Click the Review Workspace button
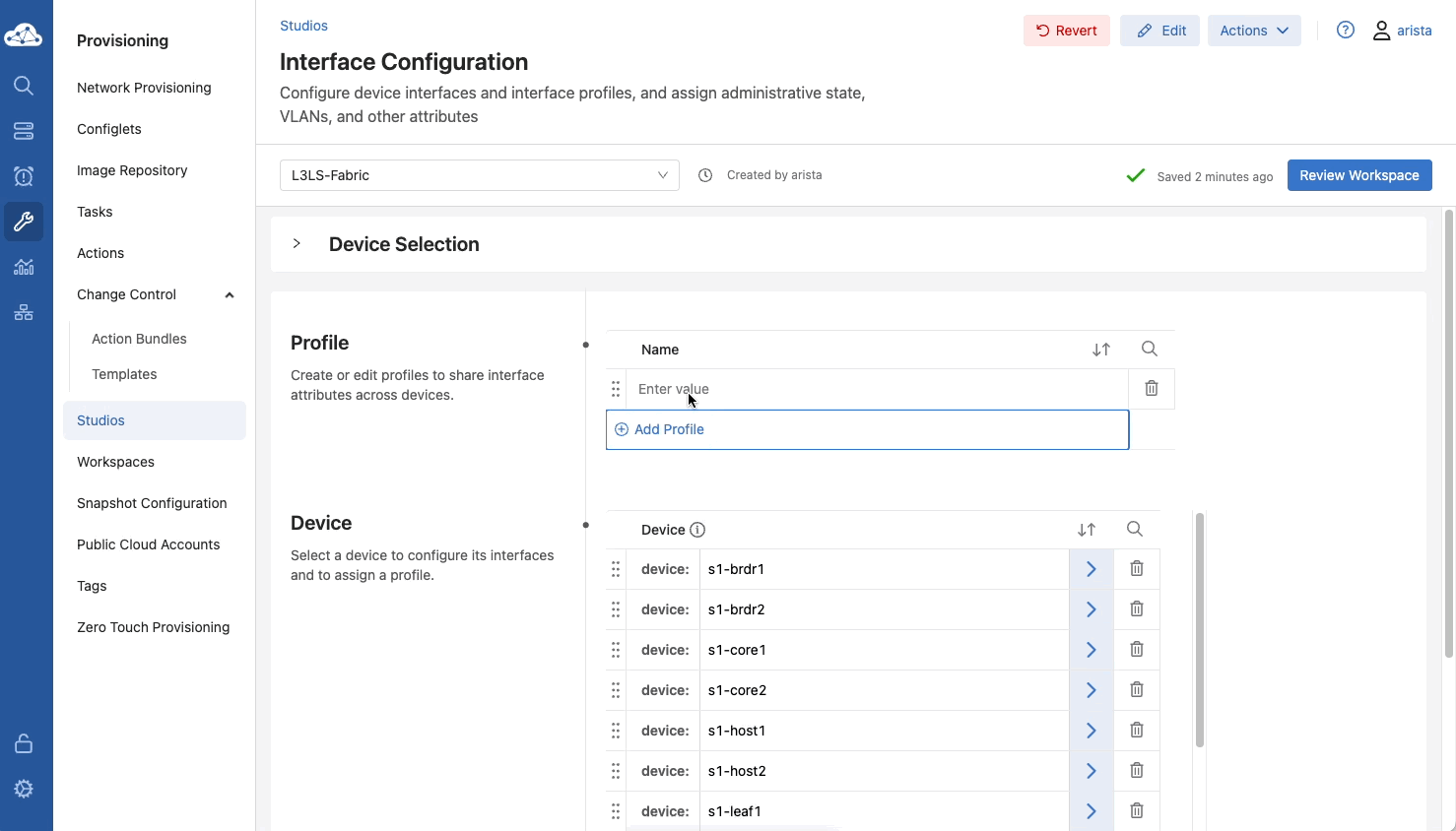1456x831 pixels. [1358, 175]
